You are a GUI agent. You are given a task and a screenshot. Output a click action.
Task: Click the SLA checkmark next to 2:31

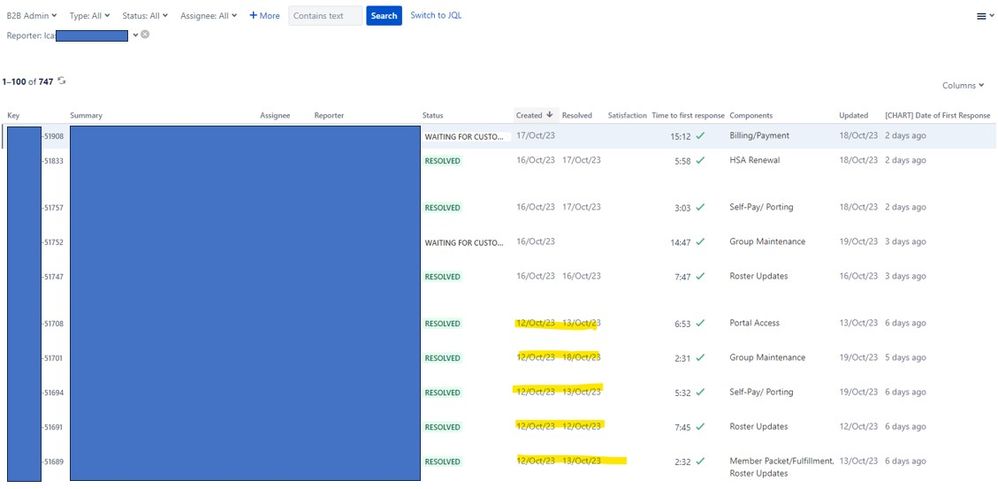point(700,357)
